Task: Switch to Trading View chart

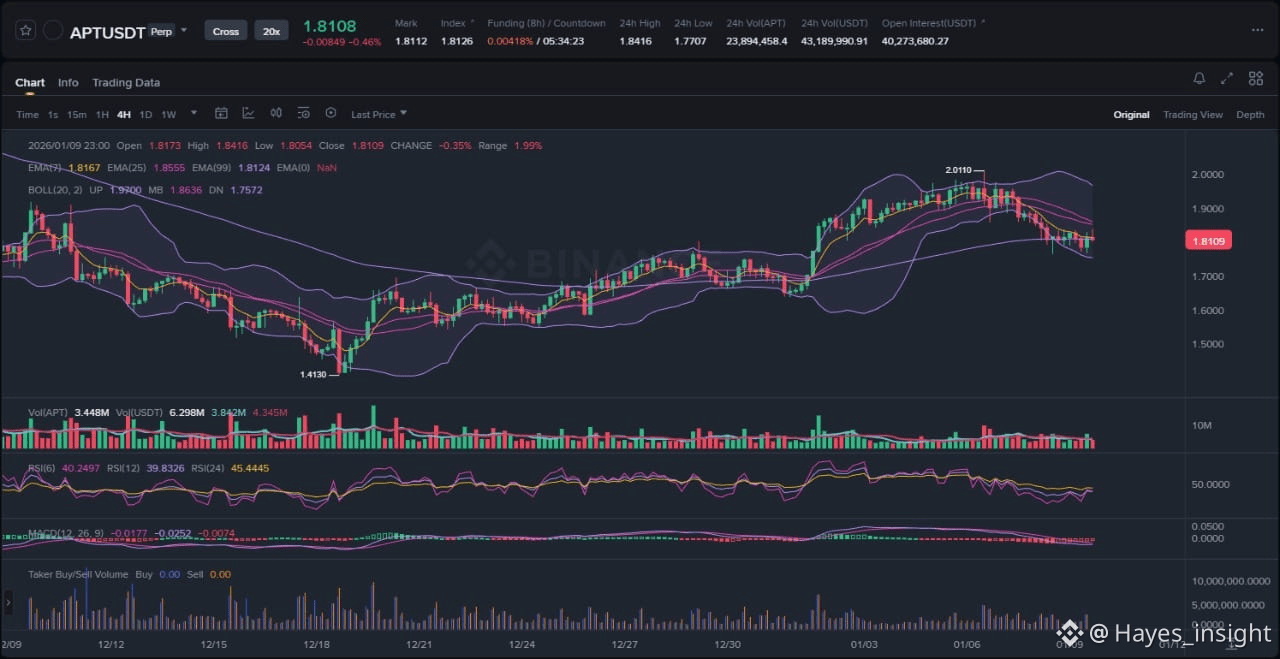Action: 1192,115
